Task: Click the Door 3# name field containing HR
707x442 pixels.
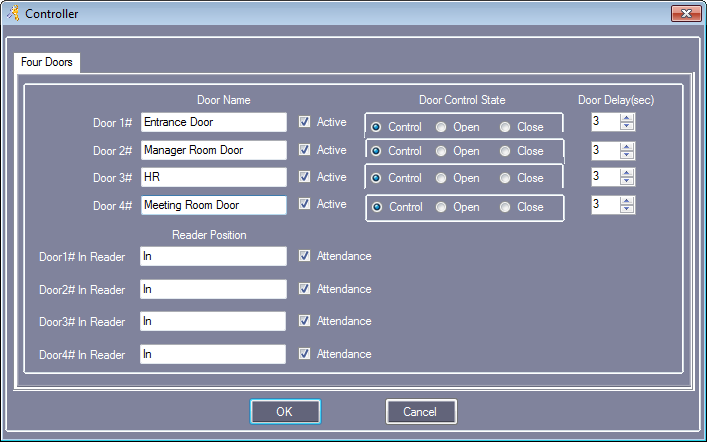Action: pos(214,177)
